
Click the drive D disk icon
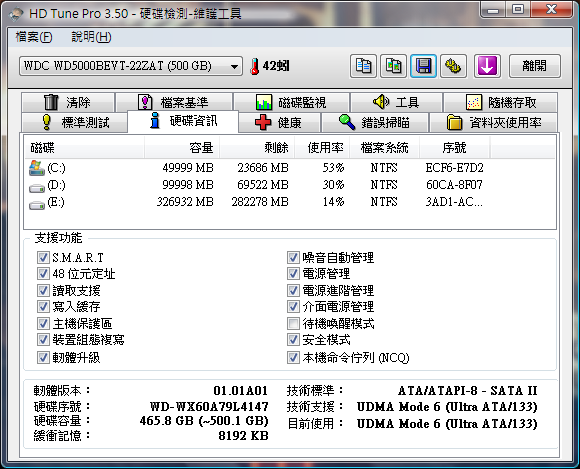[x=37, y=188]
